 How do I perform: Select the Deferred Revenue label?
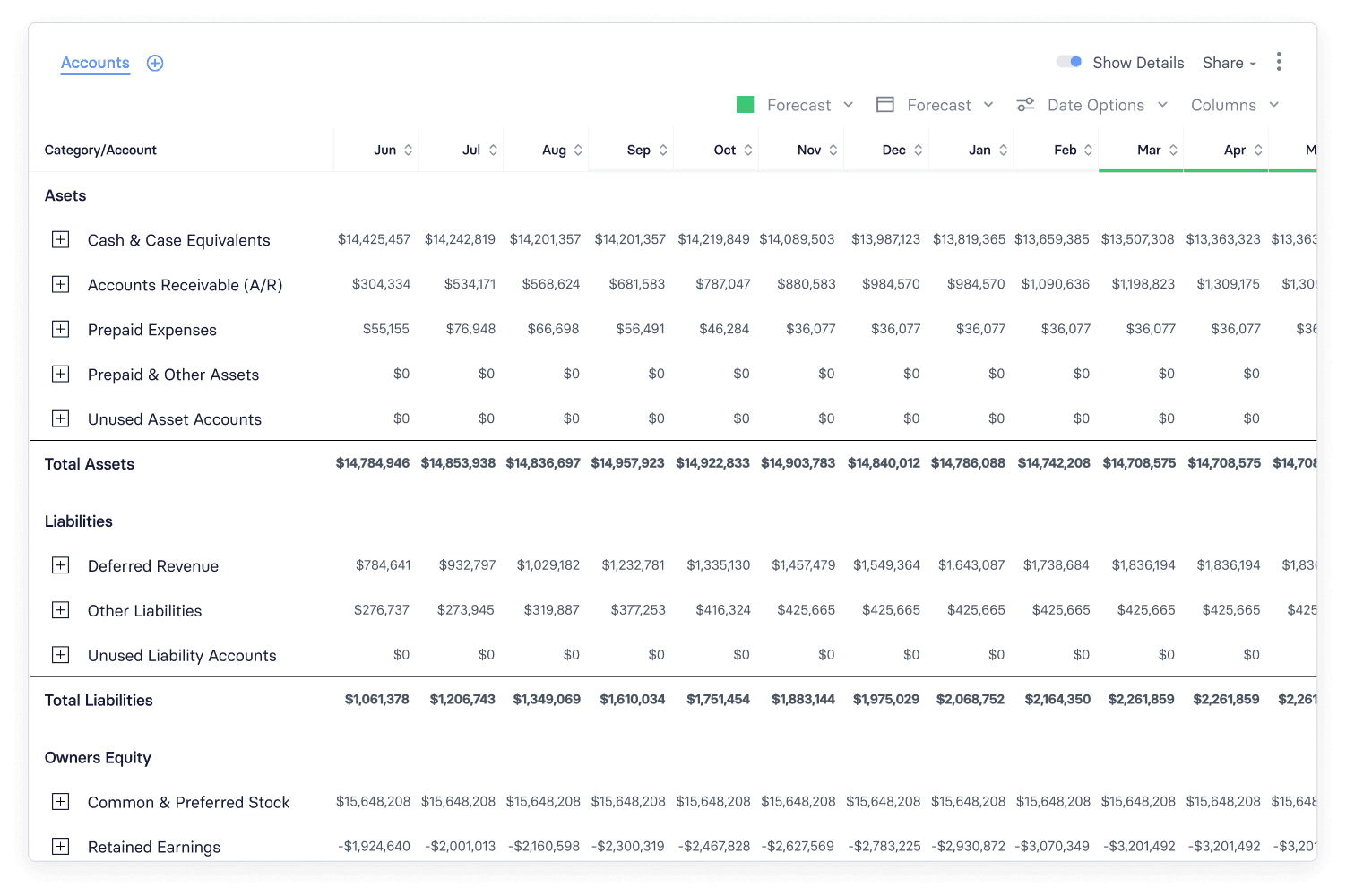coord(153,566)
